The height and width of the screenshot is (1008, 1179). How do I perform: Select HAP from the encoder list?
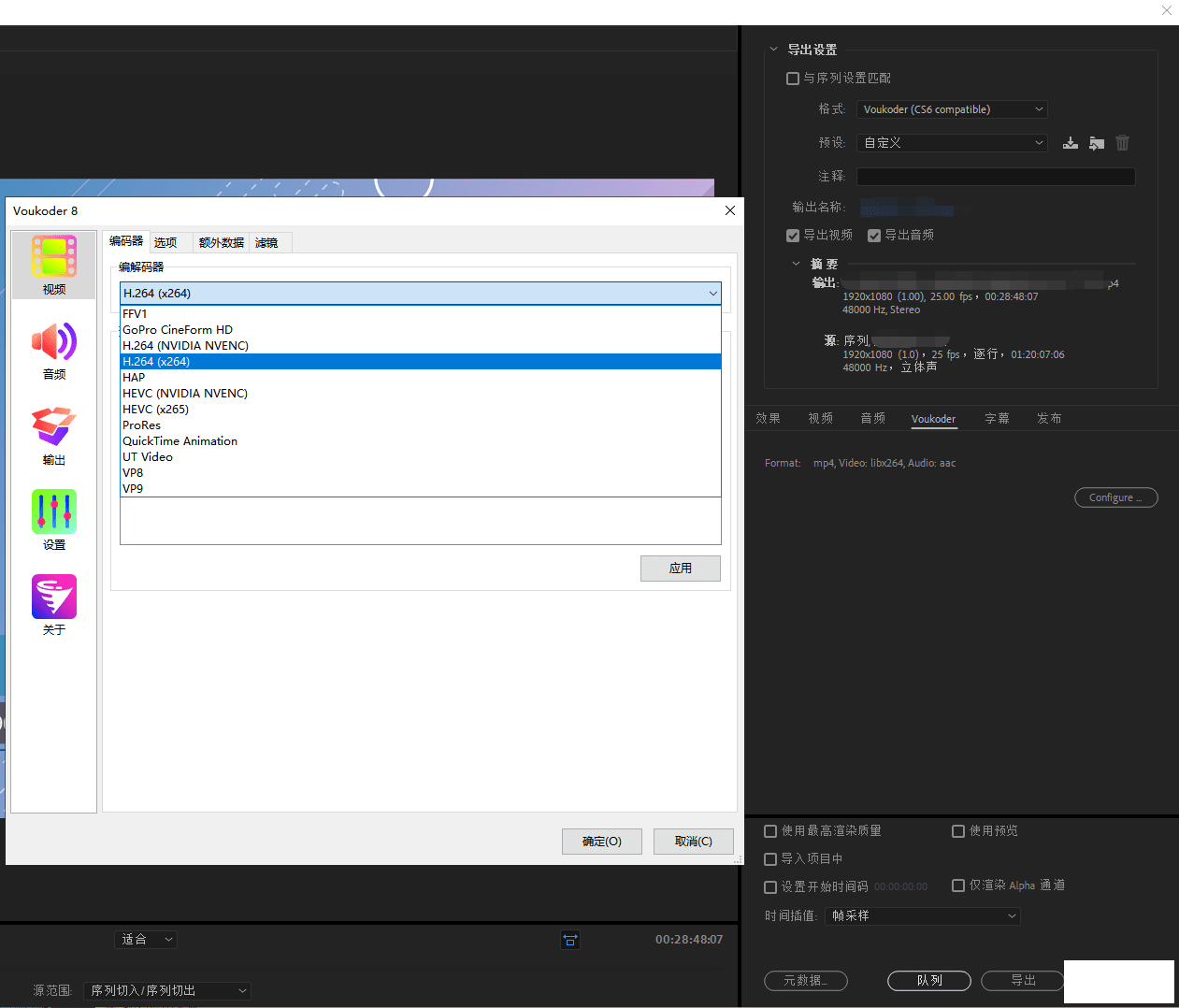point(421,378)
